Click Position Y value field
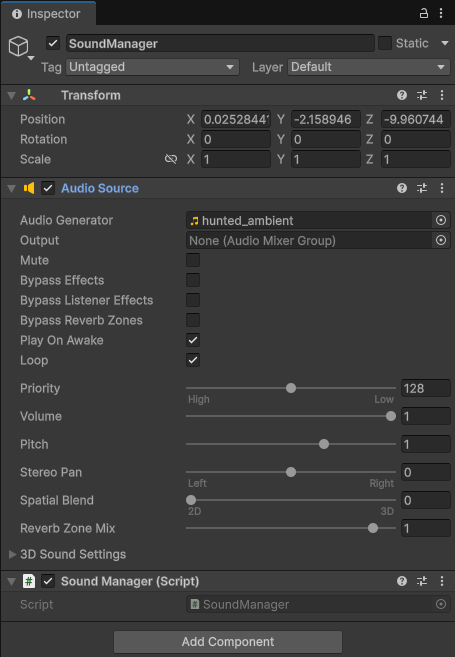 (326, 119)
